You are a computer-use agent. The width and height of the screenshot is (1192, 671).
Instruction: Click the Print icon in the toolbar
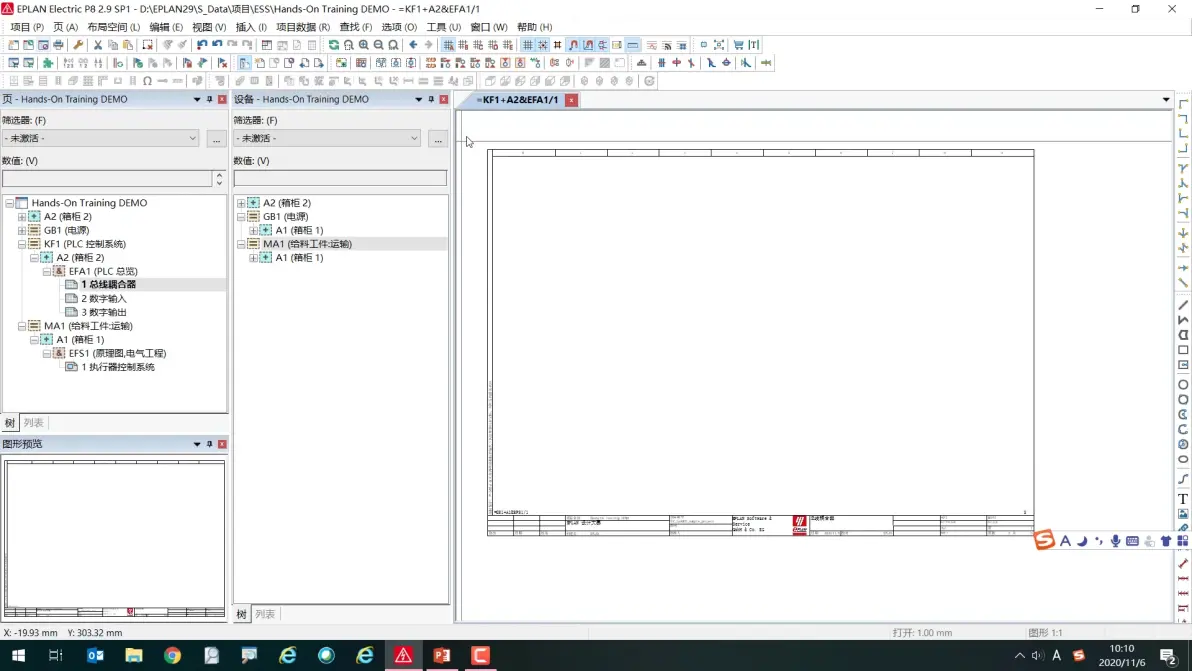point(58,45)
